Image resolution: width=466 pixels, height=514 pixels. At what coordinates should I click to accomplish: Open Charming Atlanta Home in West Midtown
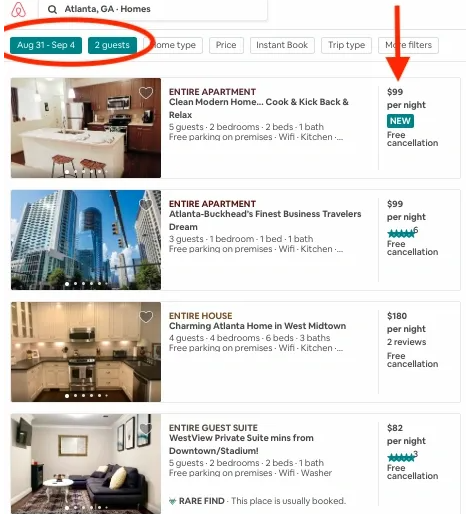257,326
